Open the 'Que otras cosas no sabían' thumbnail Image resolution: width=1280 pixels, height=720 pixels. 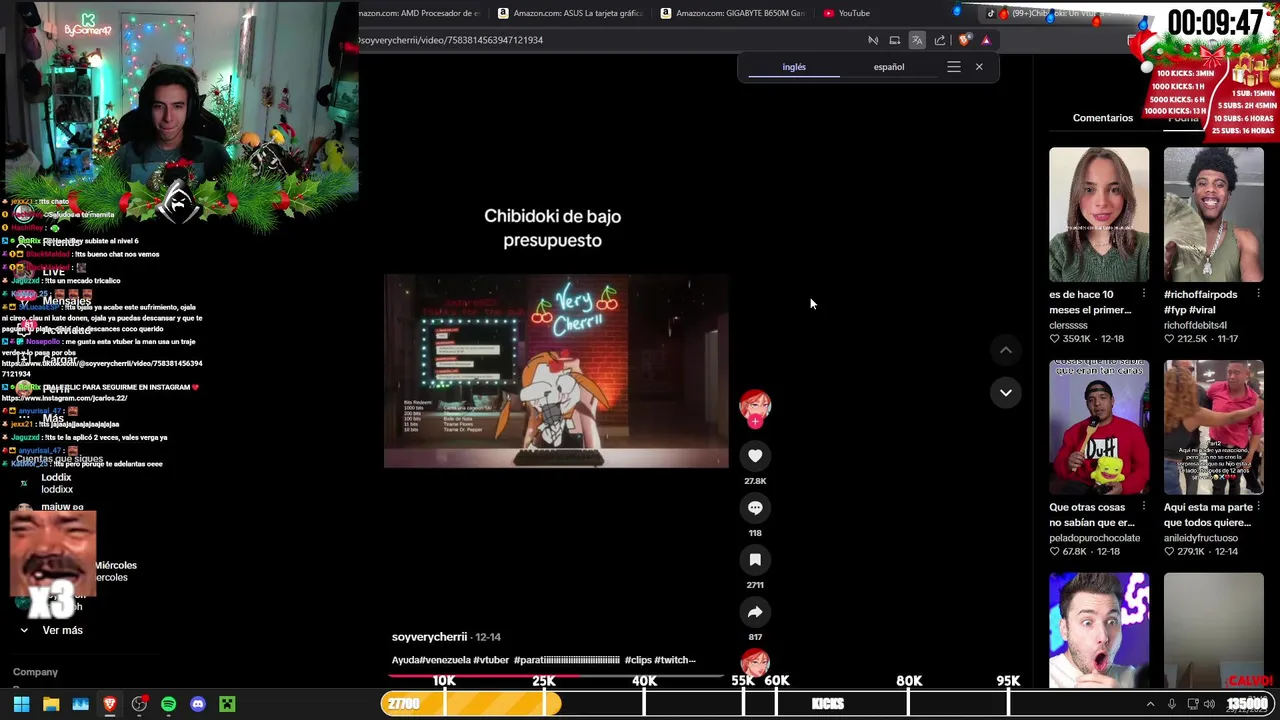coord(1099,427)
